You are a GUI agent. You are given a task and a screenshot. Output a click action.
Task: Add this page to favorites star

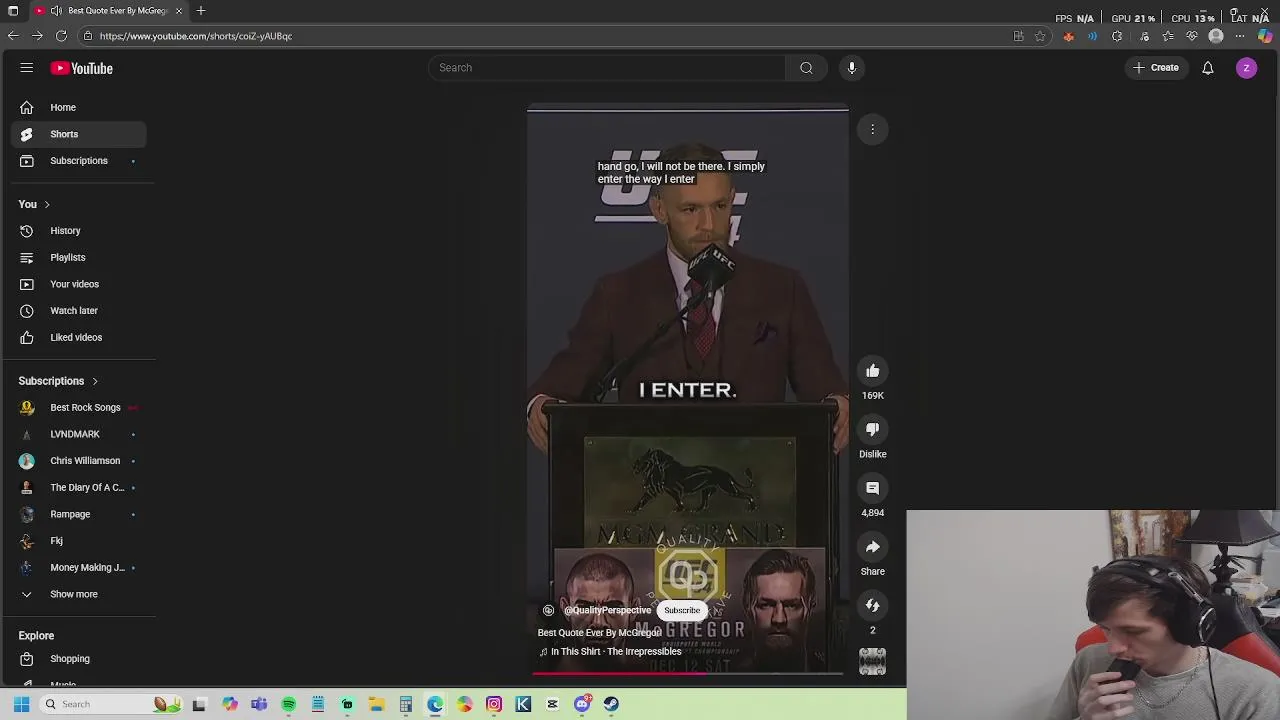pos(1040,36)
